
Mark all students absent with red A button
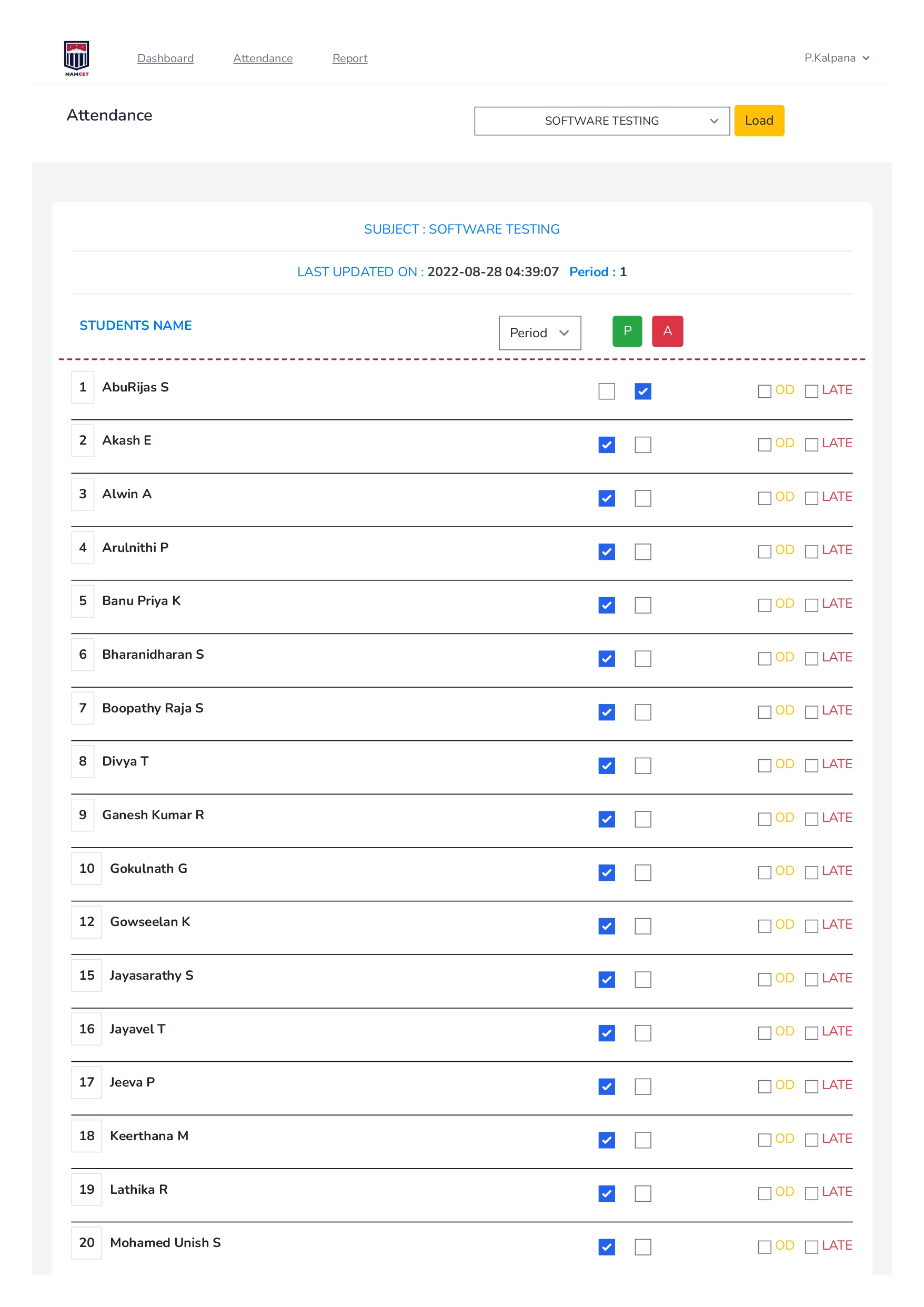668,331
